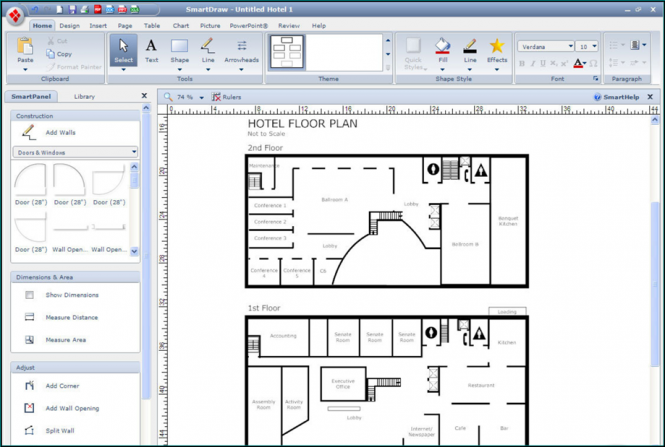Toggle Show Dimensions option
The width and height of the screenshot is (665, 447).
click(29, 295)
